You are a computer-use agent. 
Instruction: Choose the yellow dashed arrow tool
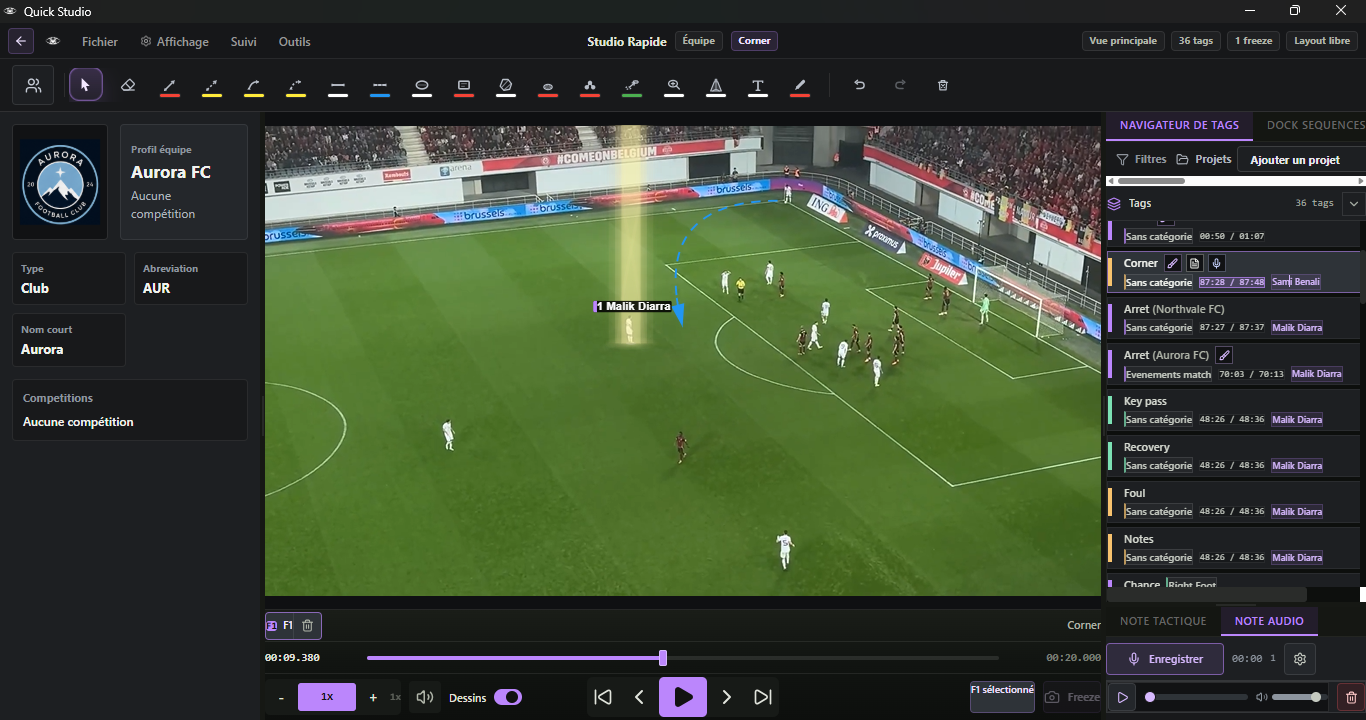click(212, 85)
